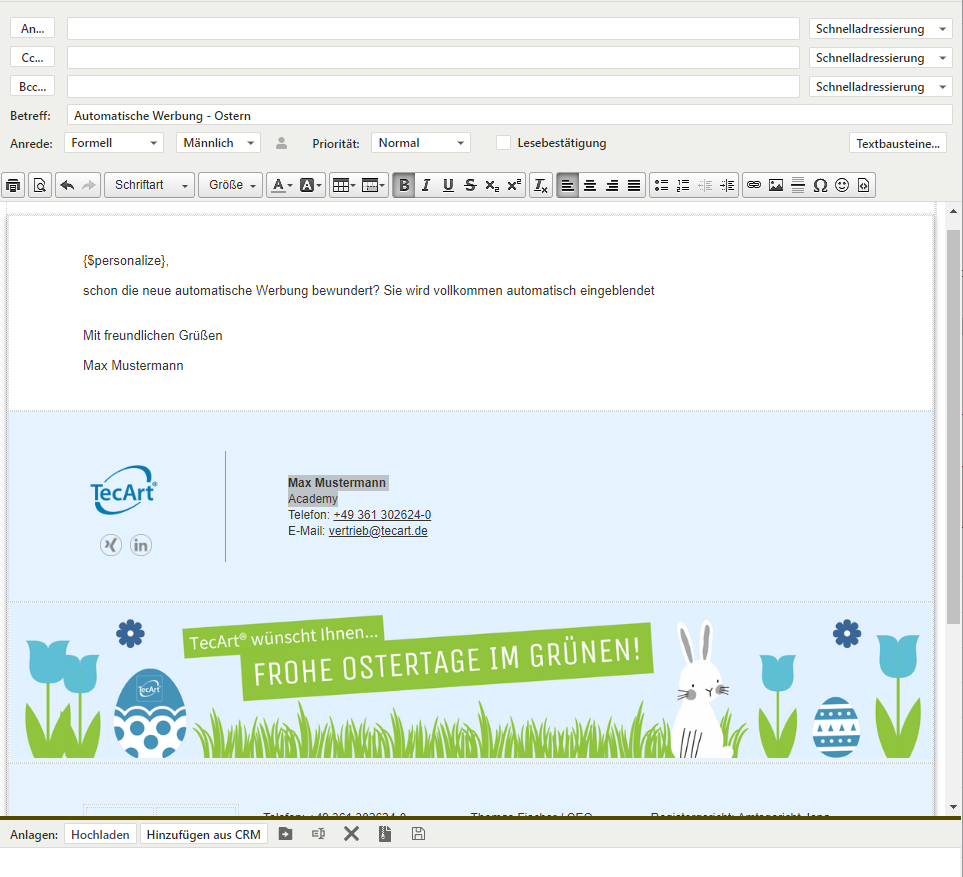This screenshot has height=877, width=963.
Task: Click into the Betreff subject field
Action: pyautogui.click(x=510, y=115)
